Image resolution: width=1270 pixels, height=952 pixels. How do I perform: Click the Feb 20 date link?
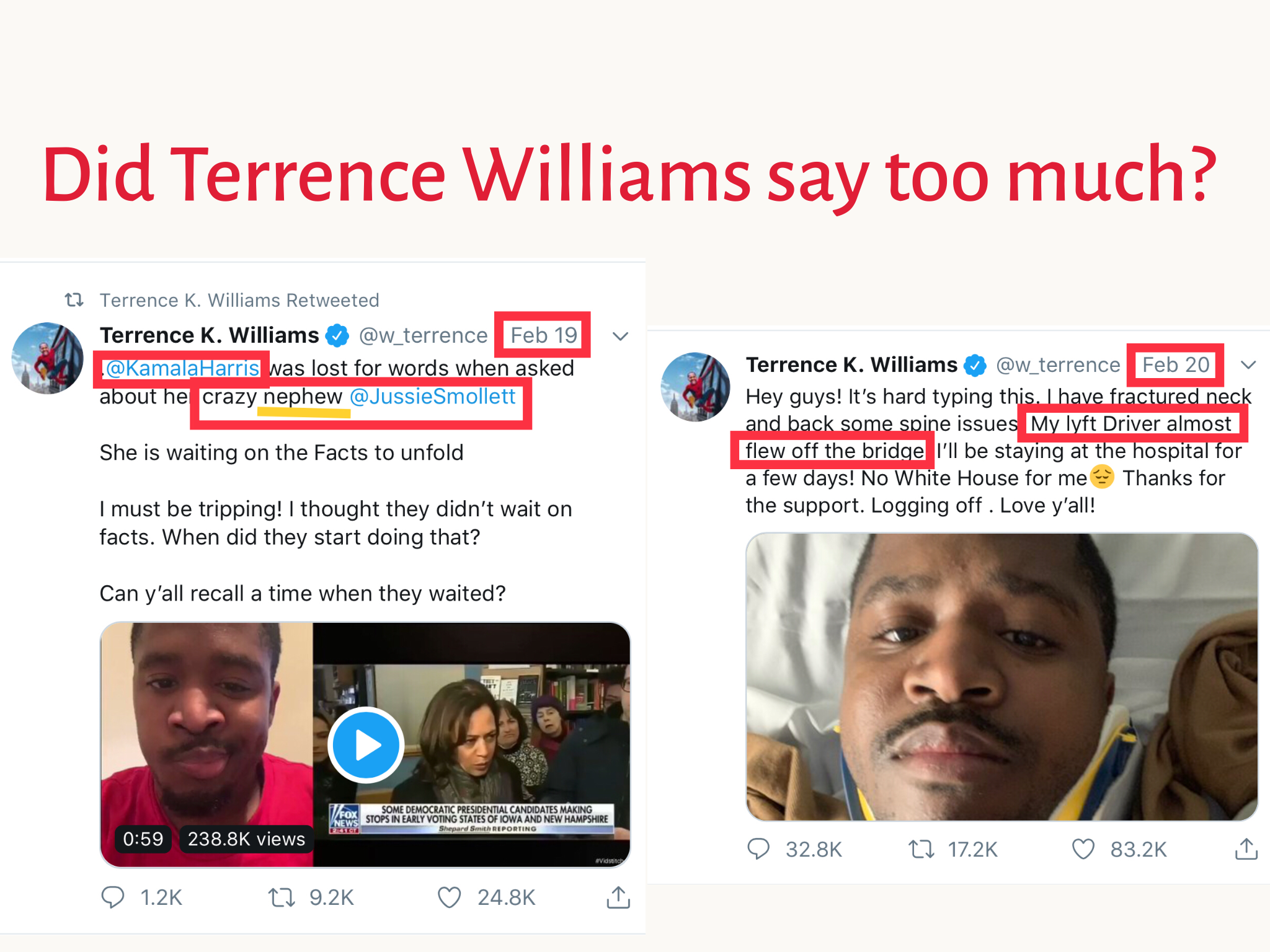(x=1176, y=364)
